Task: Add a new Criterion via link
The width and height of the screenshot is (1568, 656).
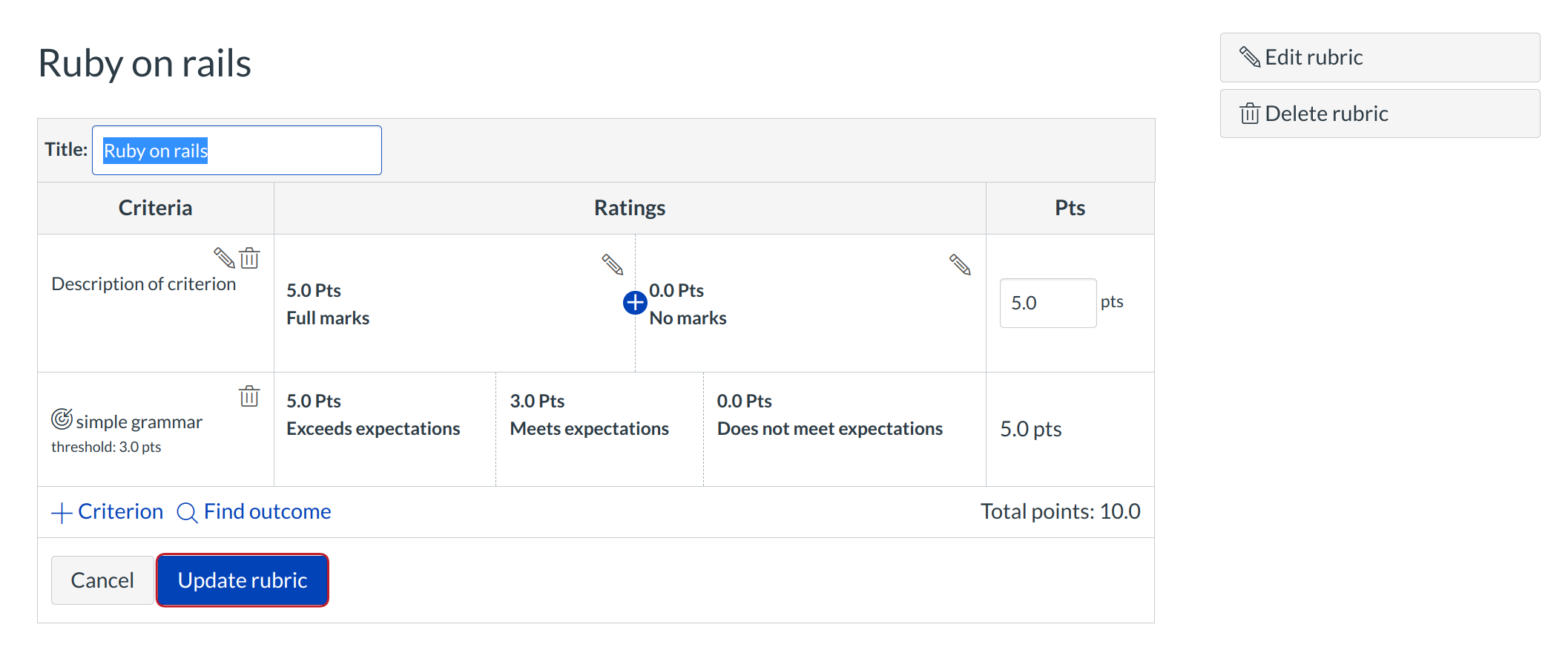Action: 120,512
